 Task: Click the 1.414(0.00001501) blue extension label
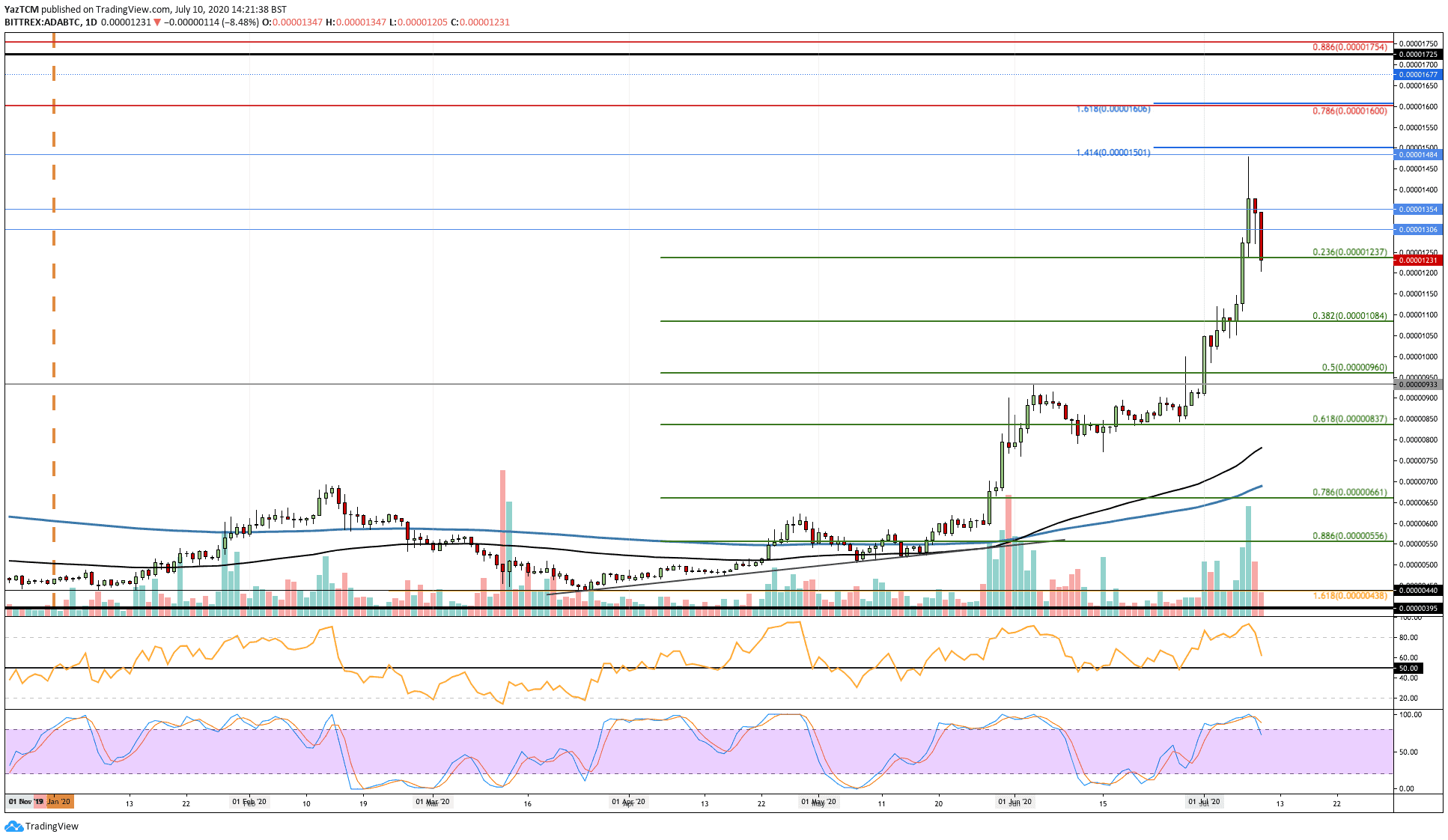click(1113, 153)
